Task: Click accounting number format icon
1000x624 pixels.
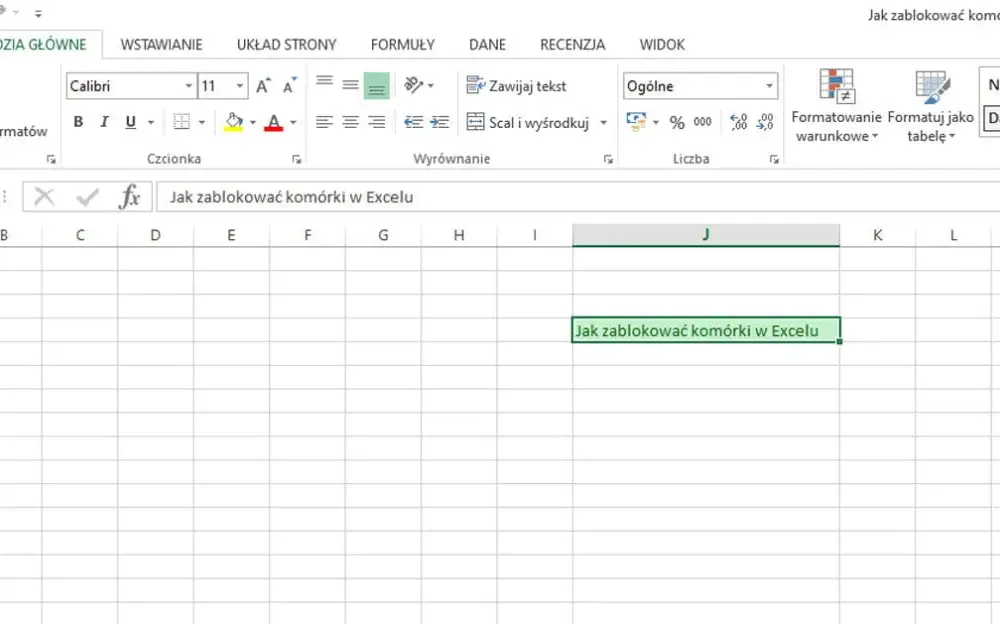Action: [636, 122]
